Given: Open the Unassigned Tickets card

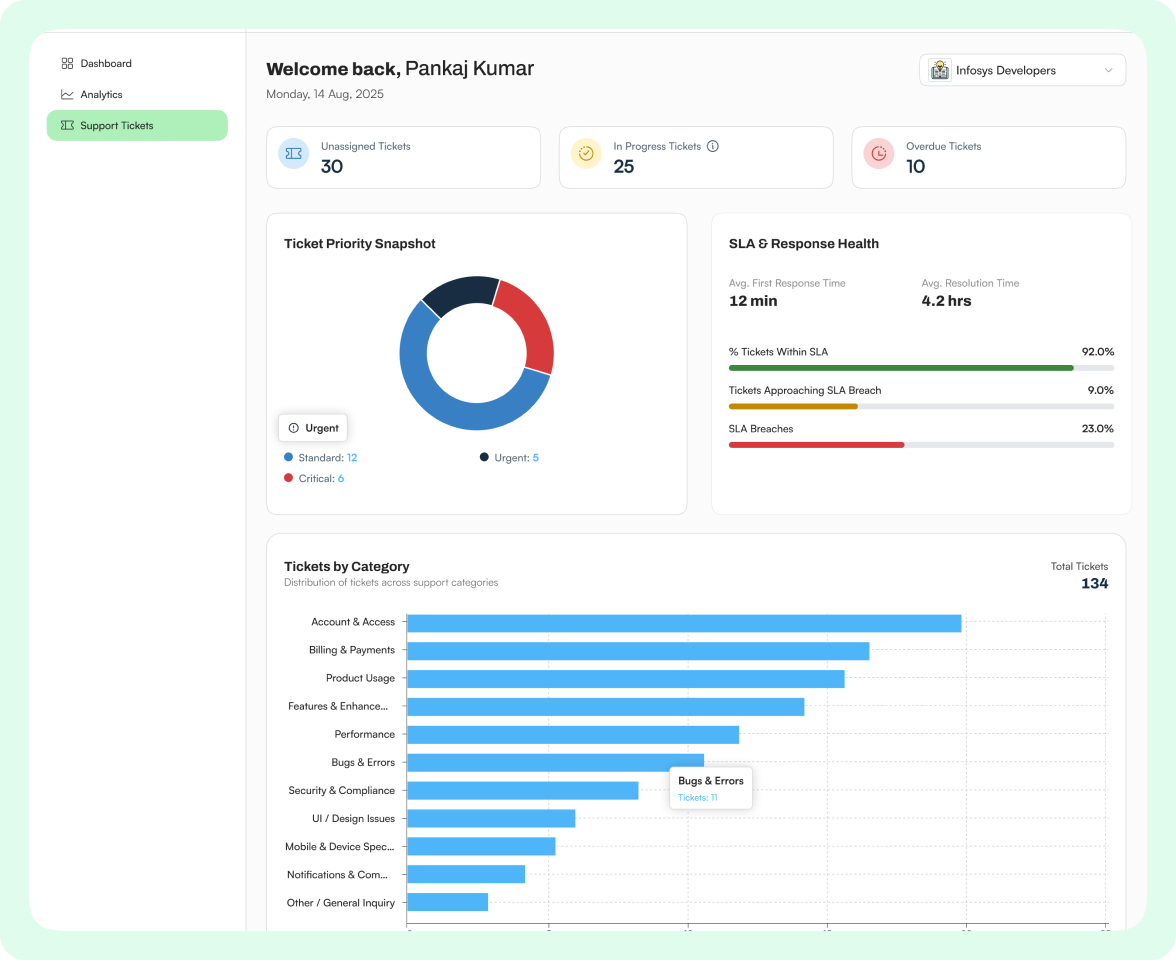Looking at the screenshot, I should click(x=404, y=158).
